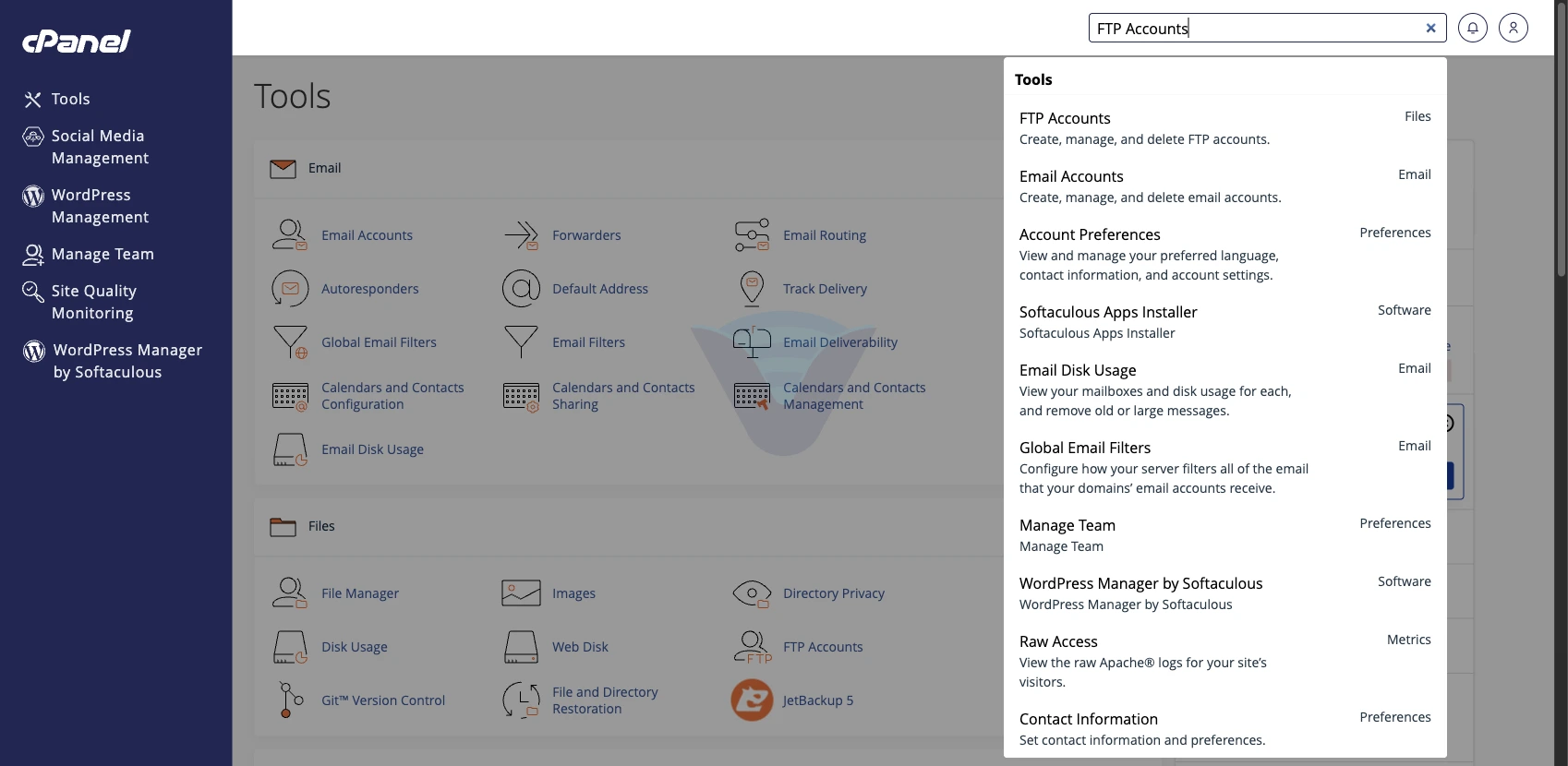1568x766 pixels.
Task: Select Softaculous Apps Installer search result
Action: tap(1225, 322)
